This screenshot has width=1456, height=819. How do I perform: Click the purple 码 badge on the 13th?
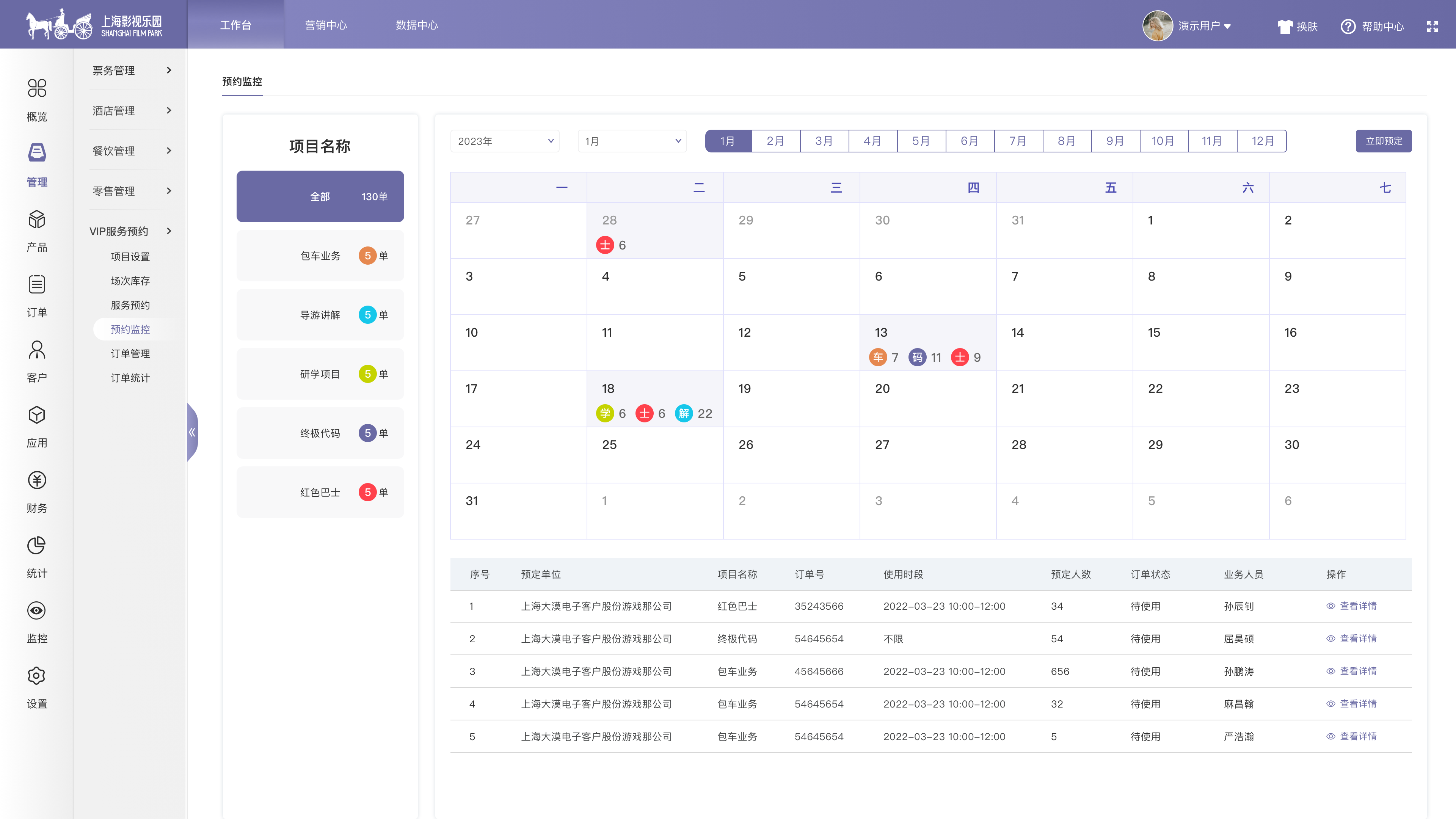point(917,357)
